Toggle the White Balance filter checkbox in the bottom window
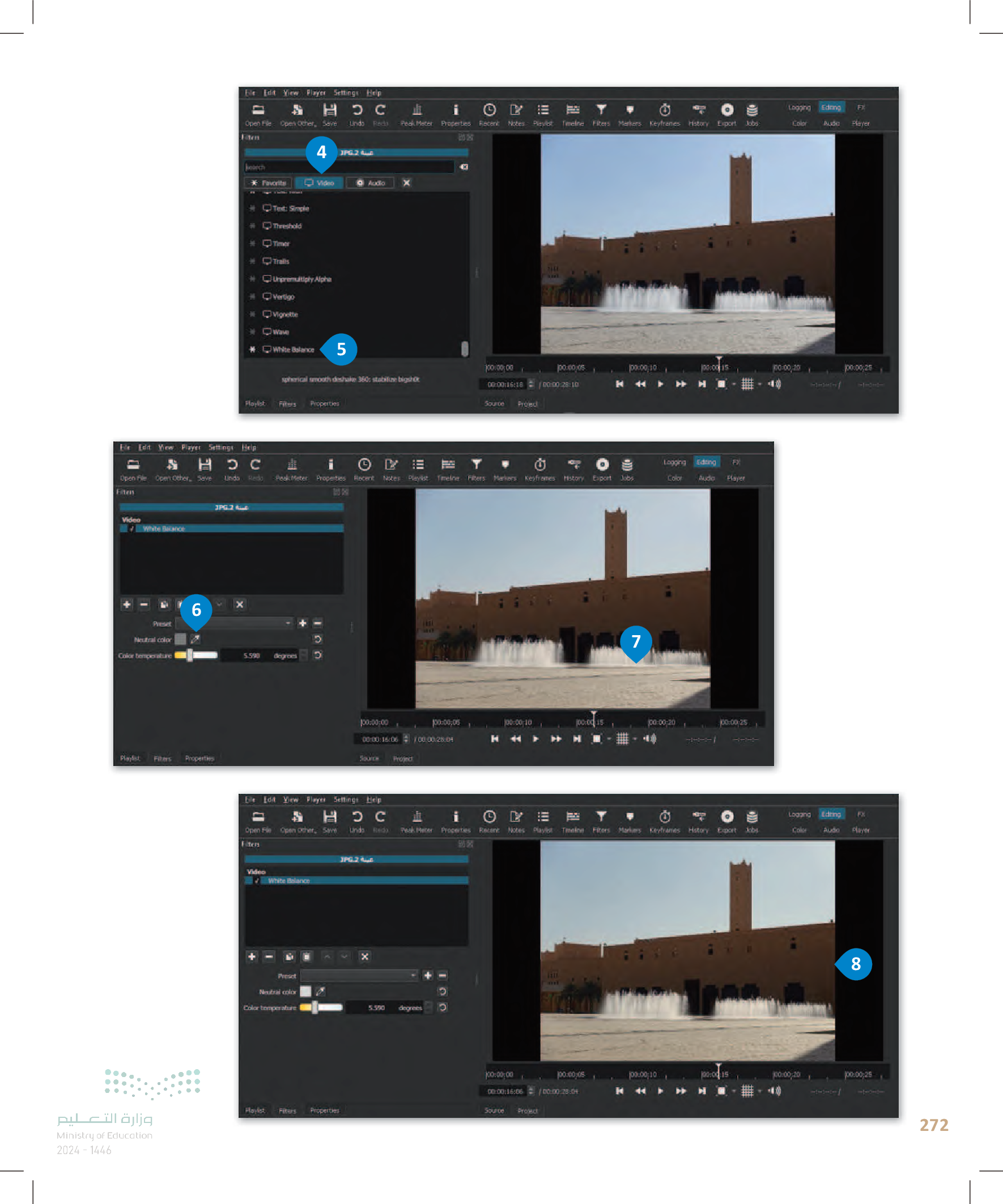The height and width of the screenshot is (1204, 1003). 257,880
